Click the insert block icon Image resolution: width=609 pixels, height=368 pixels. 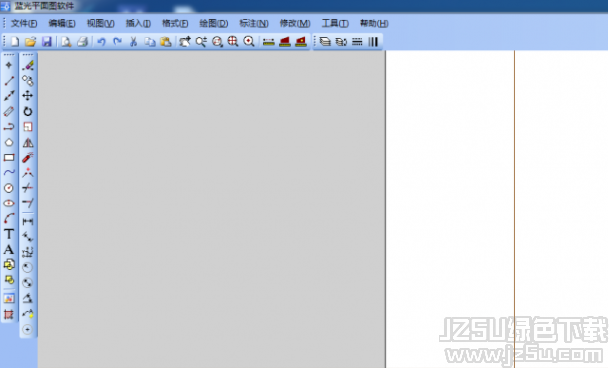click(9, 280)
